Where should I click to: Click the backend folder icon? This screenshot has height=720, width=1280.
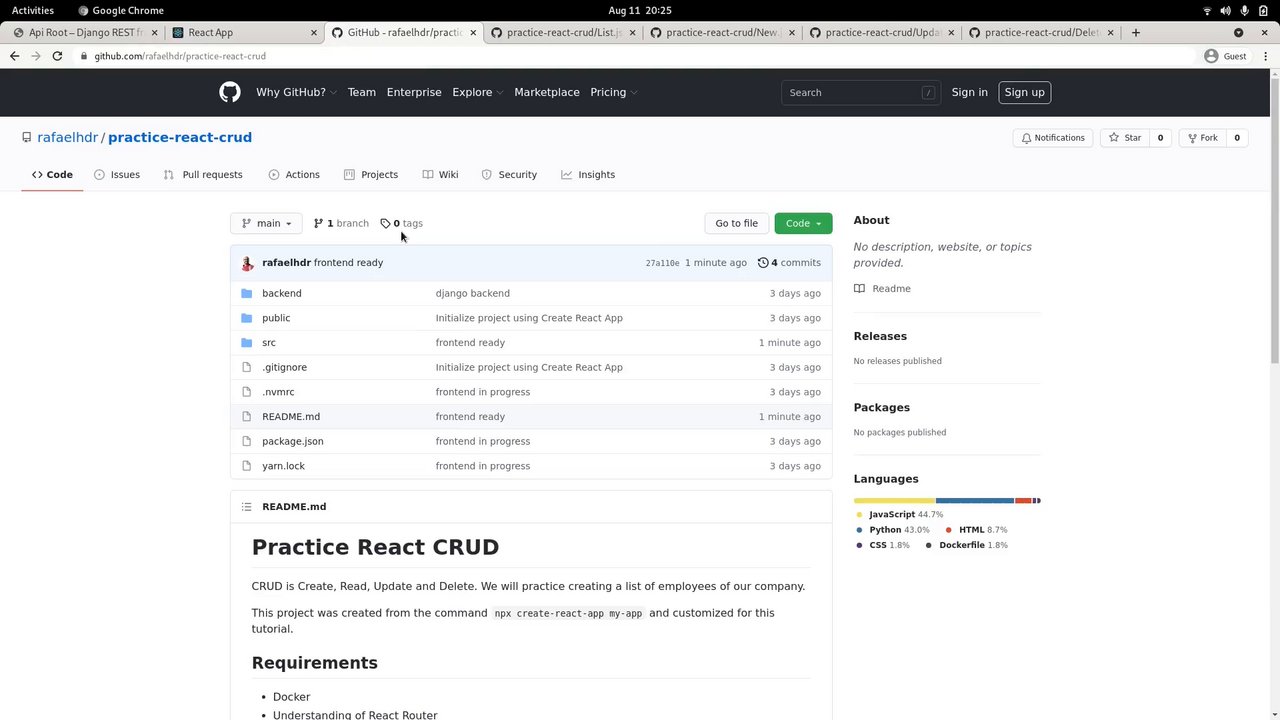click(247, 293)
